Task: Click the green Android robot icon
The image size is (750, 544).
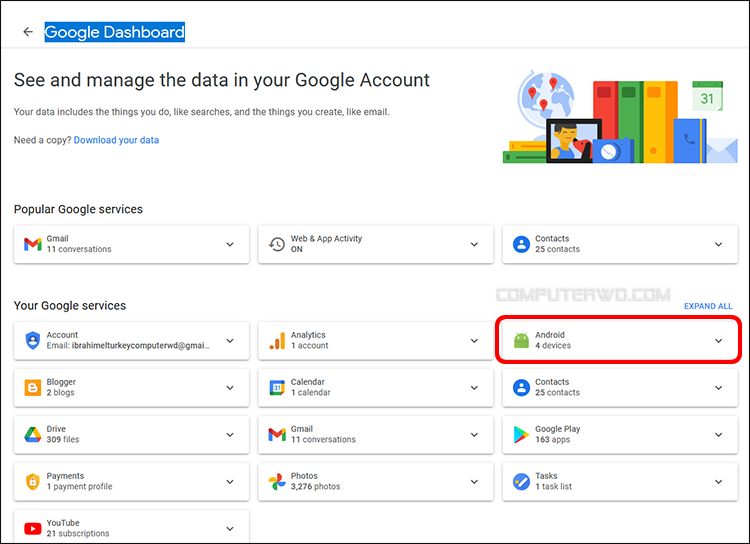Action: (x=521, y=341)
